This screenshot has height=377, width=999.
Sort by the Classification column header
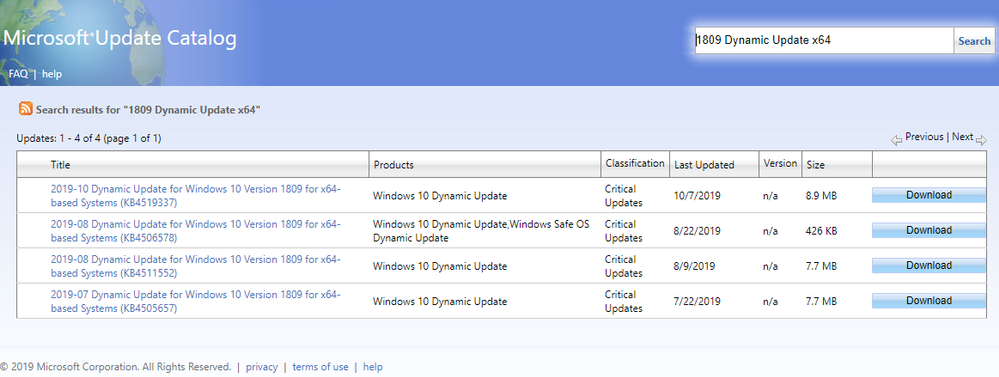coord(635,163)
